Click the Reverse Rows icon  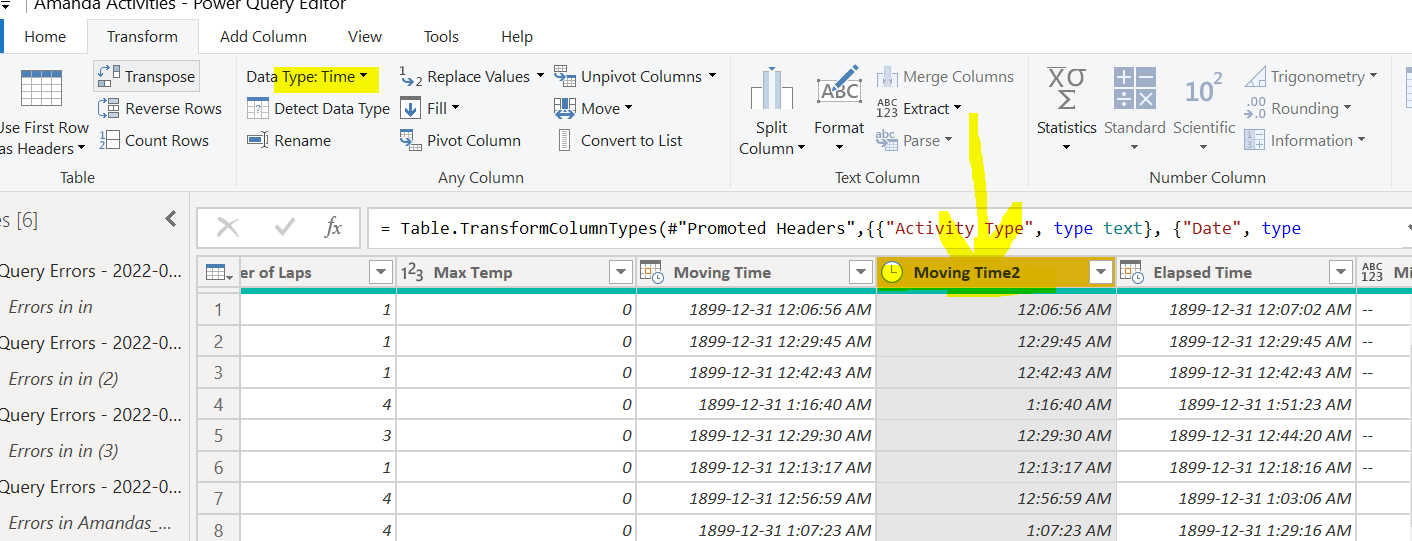109,108
